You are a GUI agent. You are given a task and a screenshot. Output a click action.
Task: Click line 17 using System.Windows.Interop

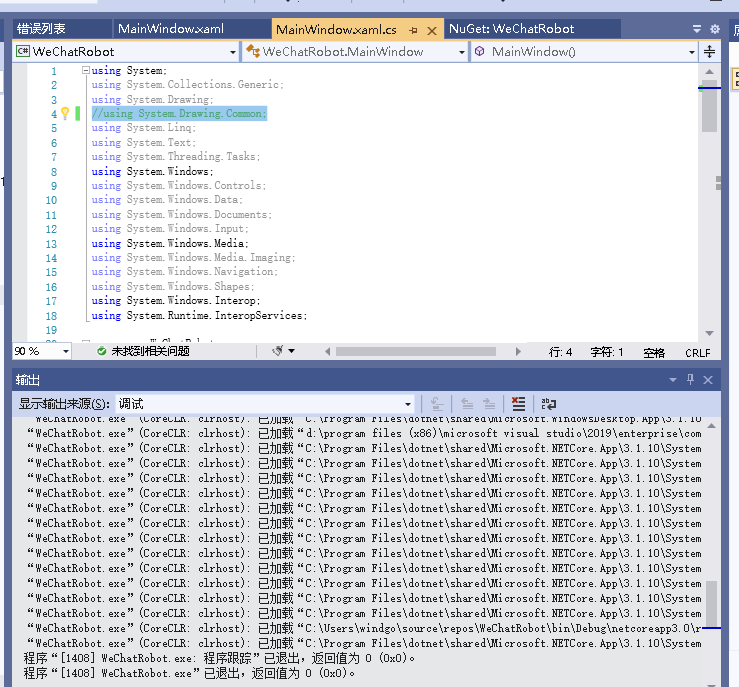coord(175,301)
